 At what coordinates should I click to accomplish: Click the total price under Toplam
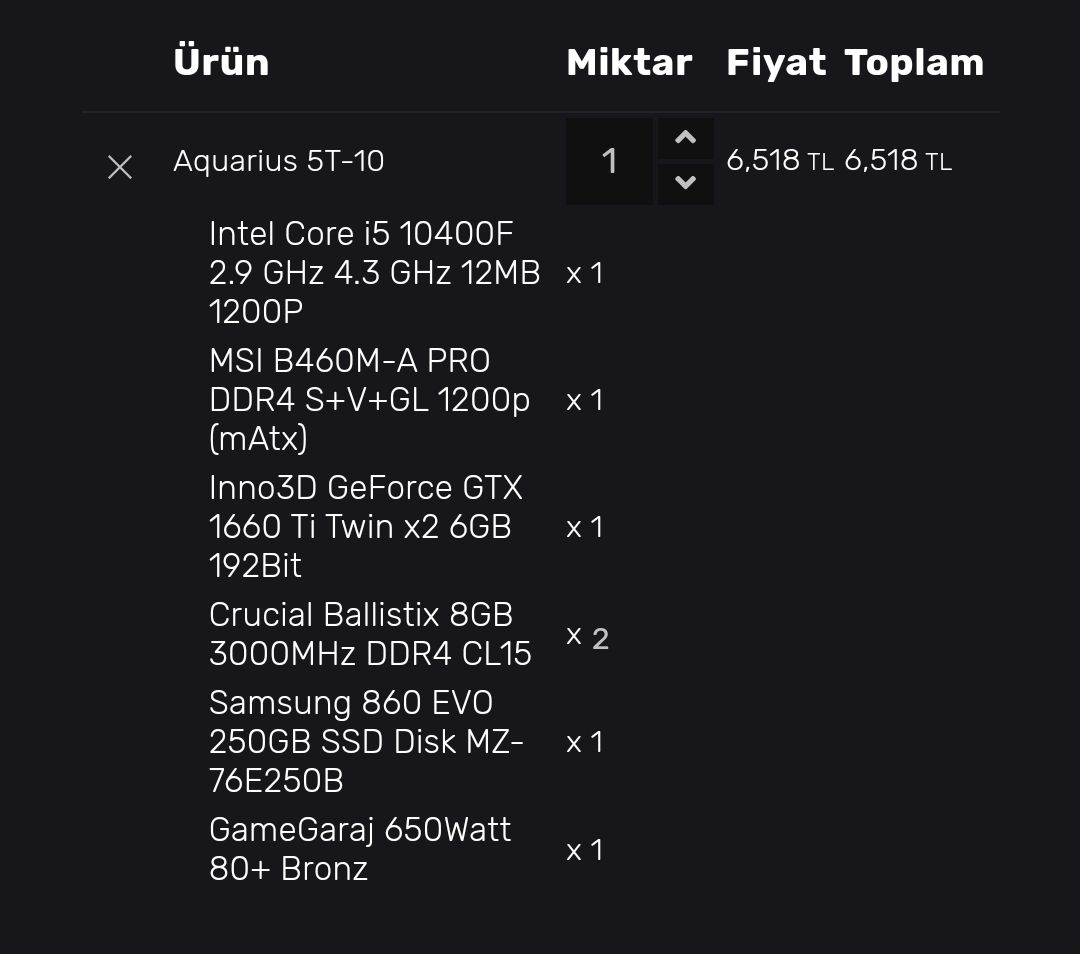[x=897, y=161]
